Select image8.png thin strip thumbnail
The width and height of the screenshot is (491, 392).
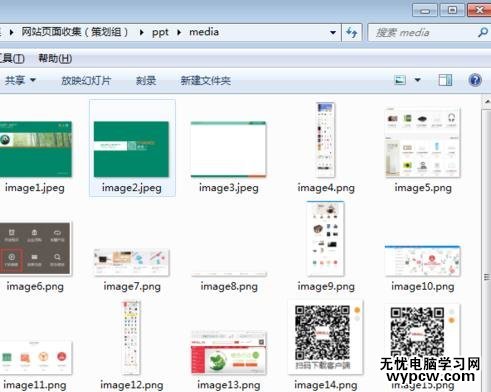(x=229, y=274)
